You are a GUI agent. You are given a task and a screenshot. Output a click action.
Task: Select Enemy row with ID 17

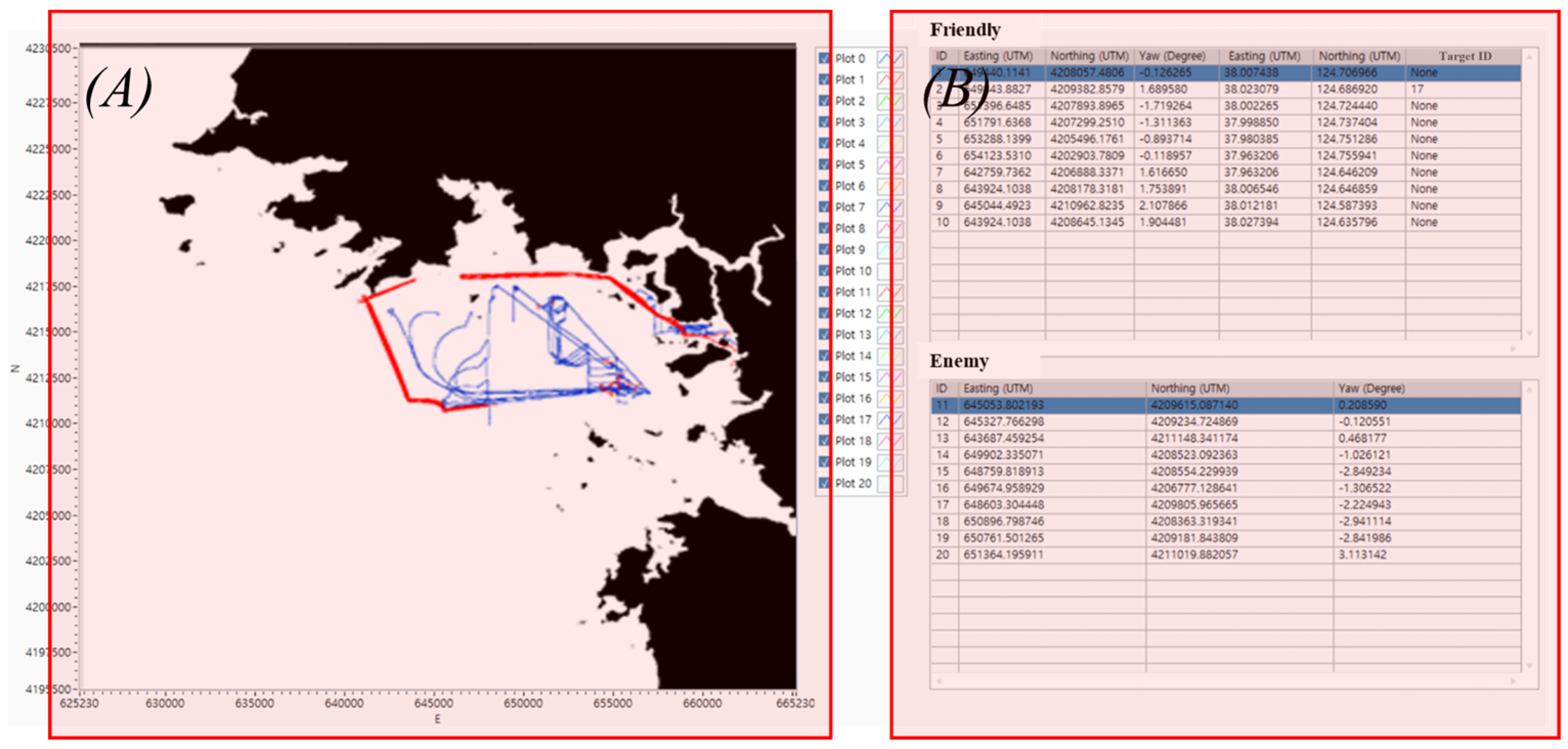tap(942, 505)
